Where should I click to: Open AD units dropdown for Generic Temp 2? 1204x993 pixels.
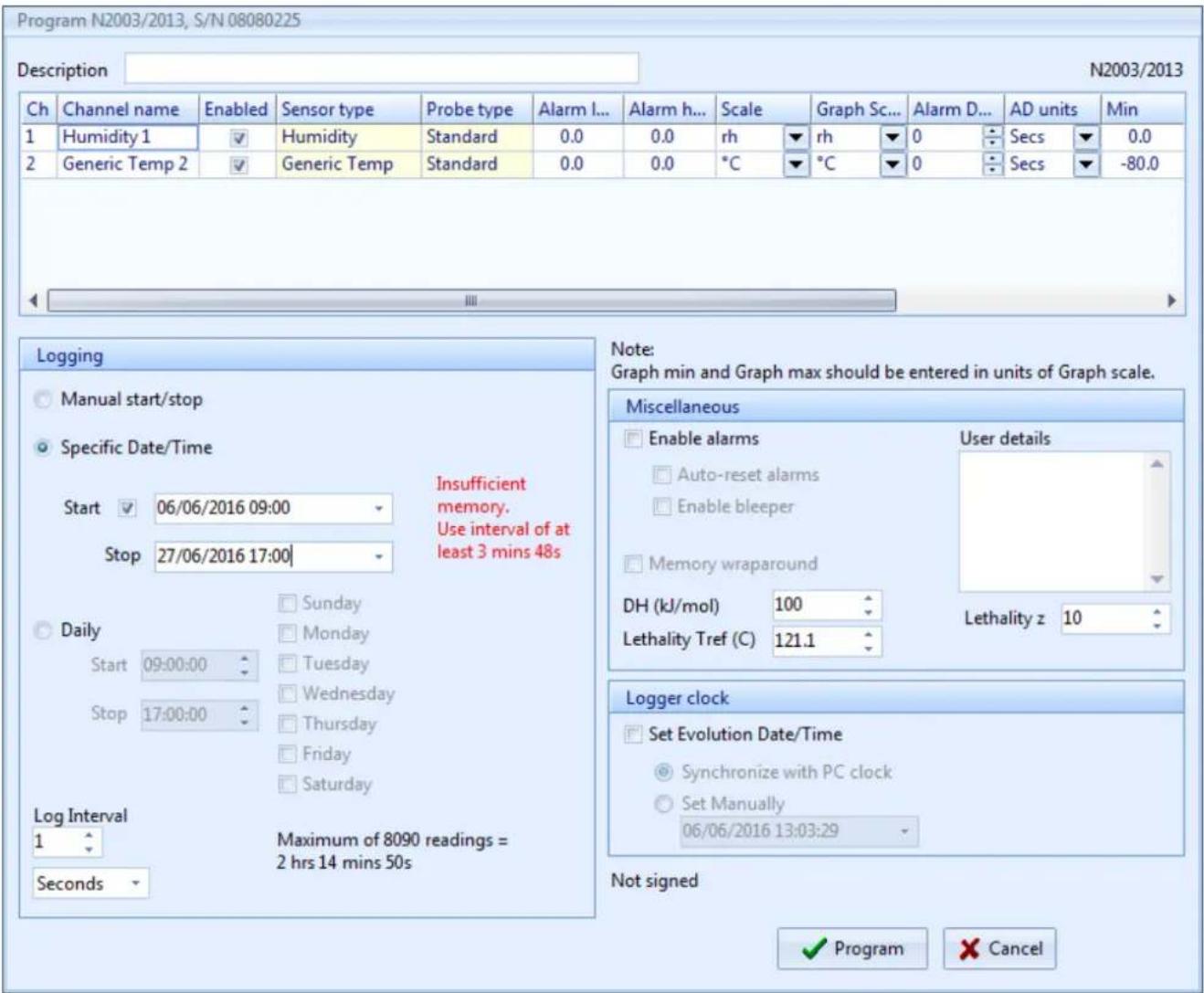click(1085, 165)
